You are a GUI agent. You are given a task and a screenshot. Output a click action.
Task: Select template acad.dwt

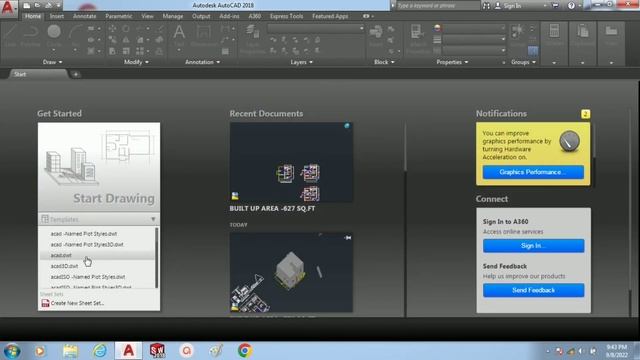point(61,256)
